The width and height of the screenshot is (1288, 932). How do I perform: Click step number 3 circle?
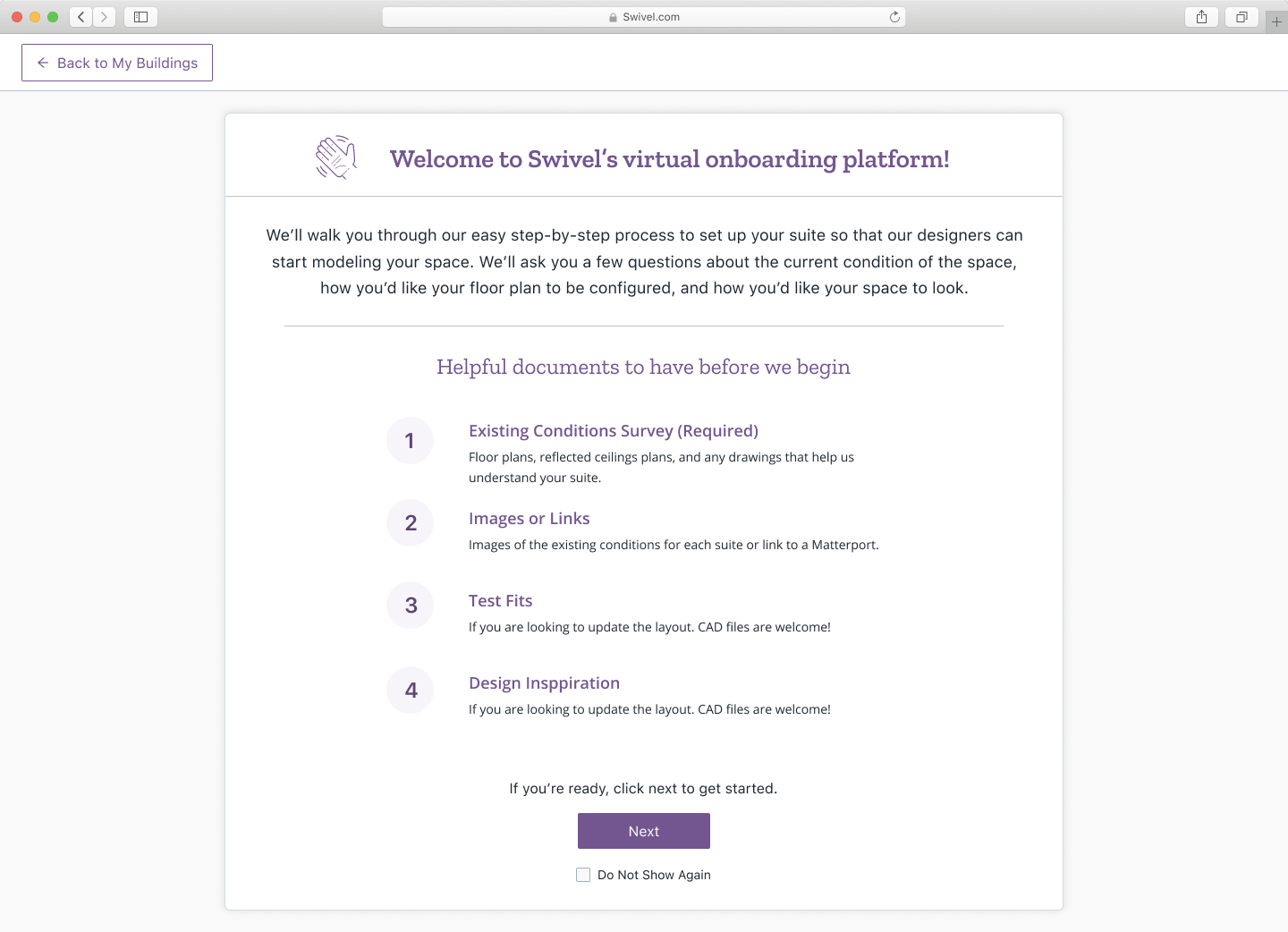coord(410,605)
